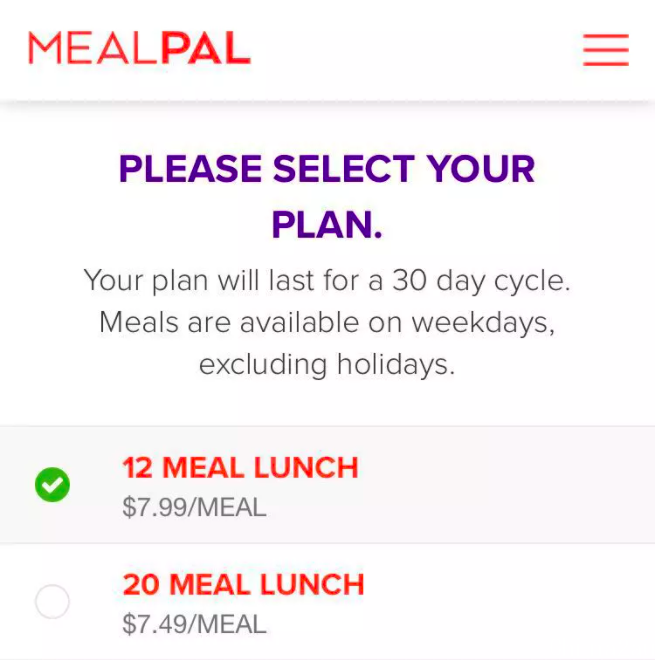This screenshot has width=660, height=660.
Task: Tap the $7.49/MEAL price text
Action: pyautogui.click(x=194, y=624)
